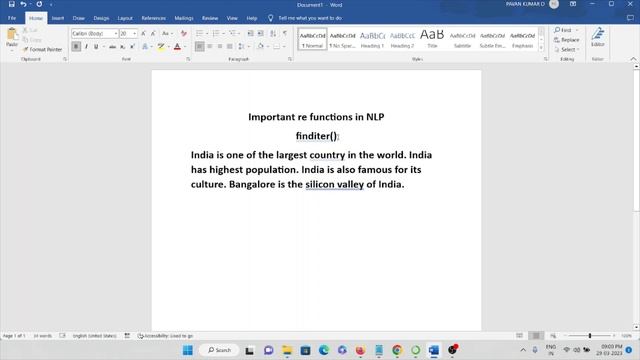This screenshot has width=640, height=360.
Task: Check accessibility status in status bar
Action: [165, 336]
